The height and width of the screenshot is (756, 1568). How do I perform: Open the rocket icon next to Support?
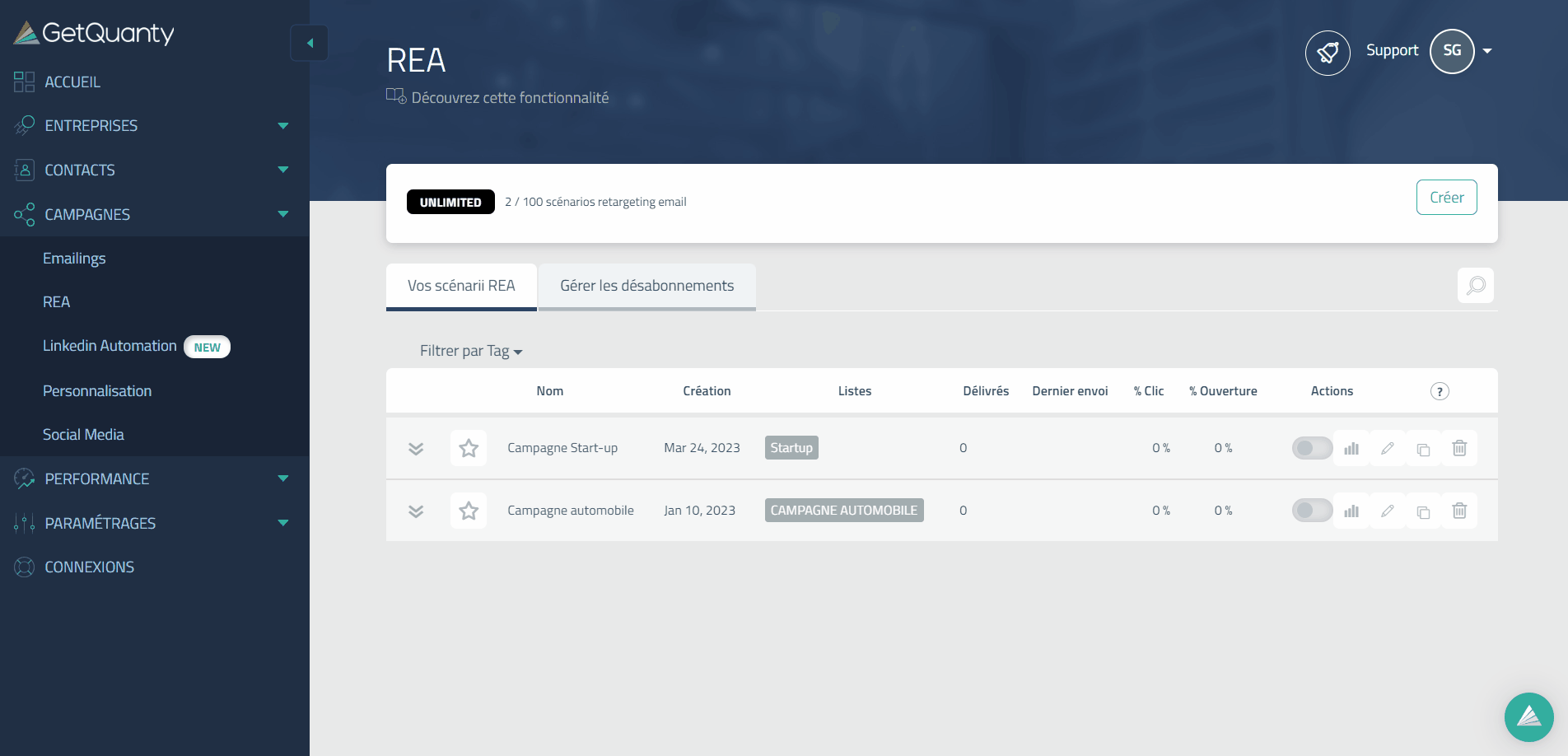click(x=1328, y=52)
